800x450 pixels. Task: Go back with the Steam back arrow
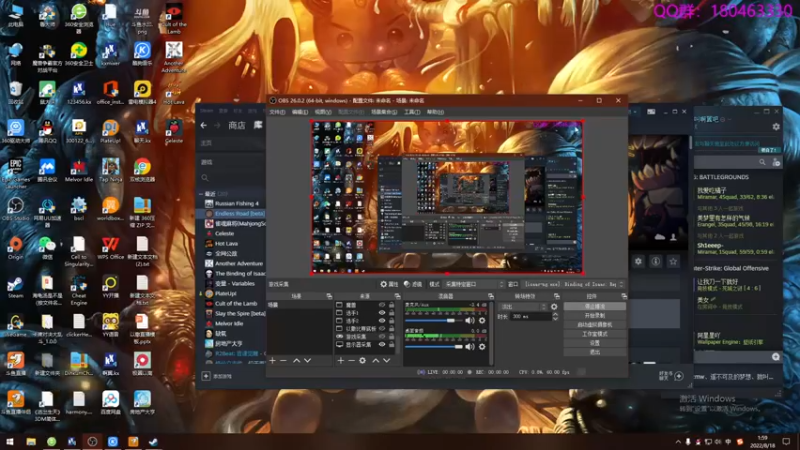(204, 125)
